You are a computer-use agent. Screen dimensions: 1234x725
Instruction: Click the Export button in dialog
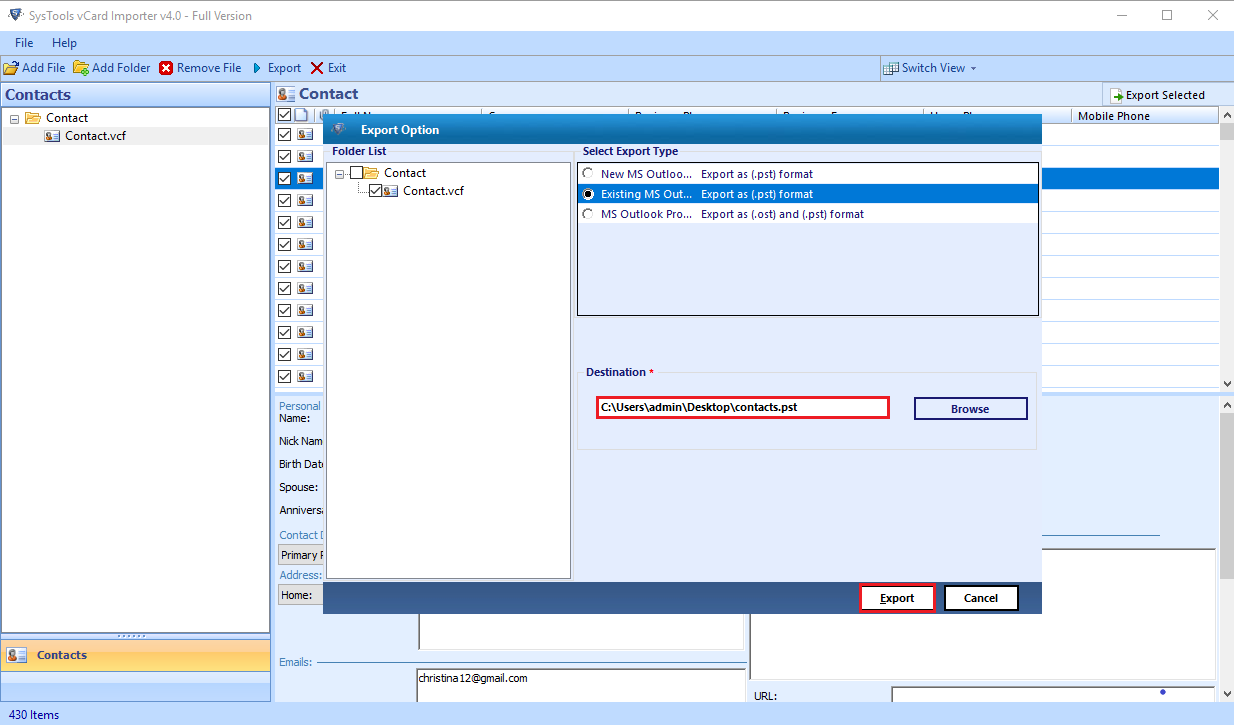[897, 598]
